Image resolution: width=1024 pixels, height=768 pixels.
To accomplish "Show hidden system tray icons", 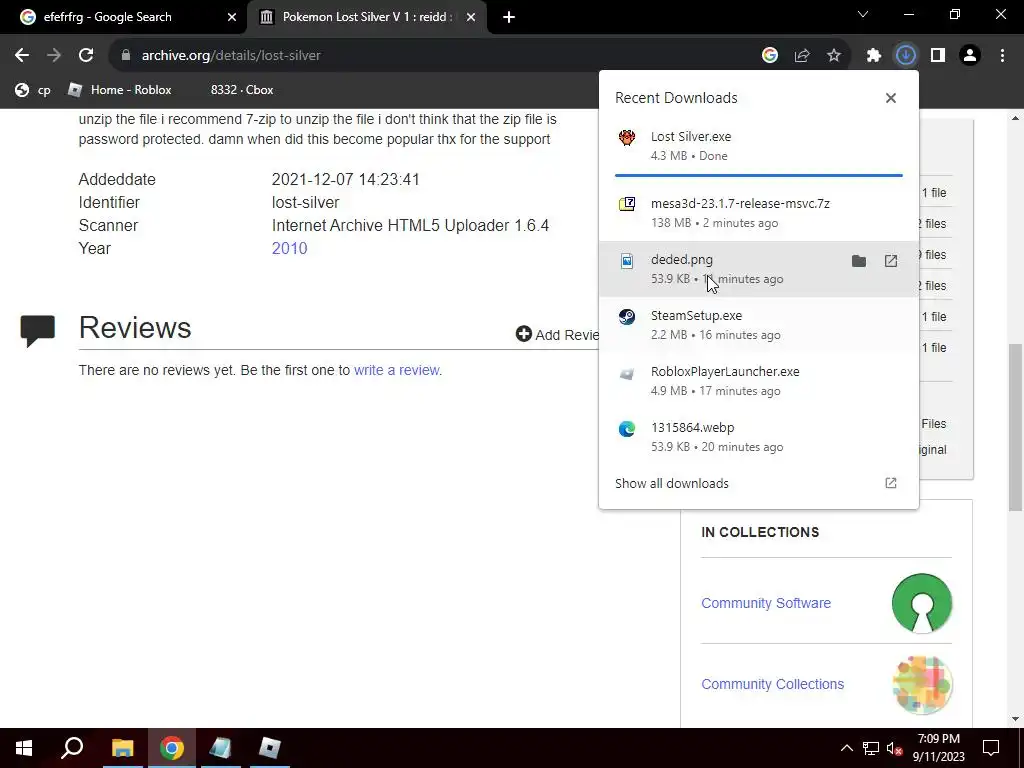I will (x=846, y=748).
